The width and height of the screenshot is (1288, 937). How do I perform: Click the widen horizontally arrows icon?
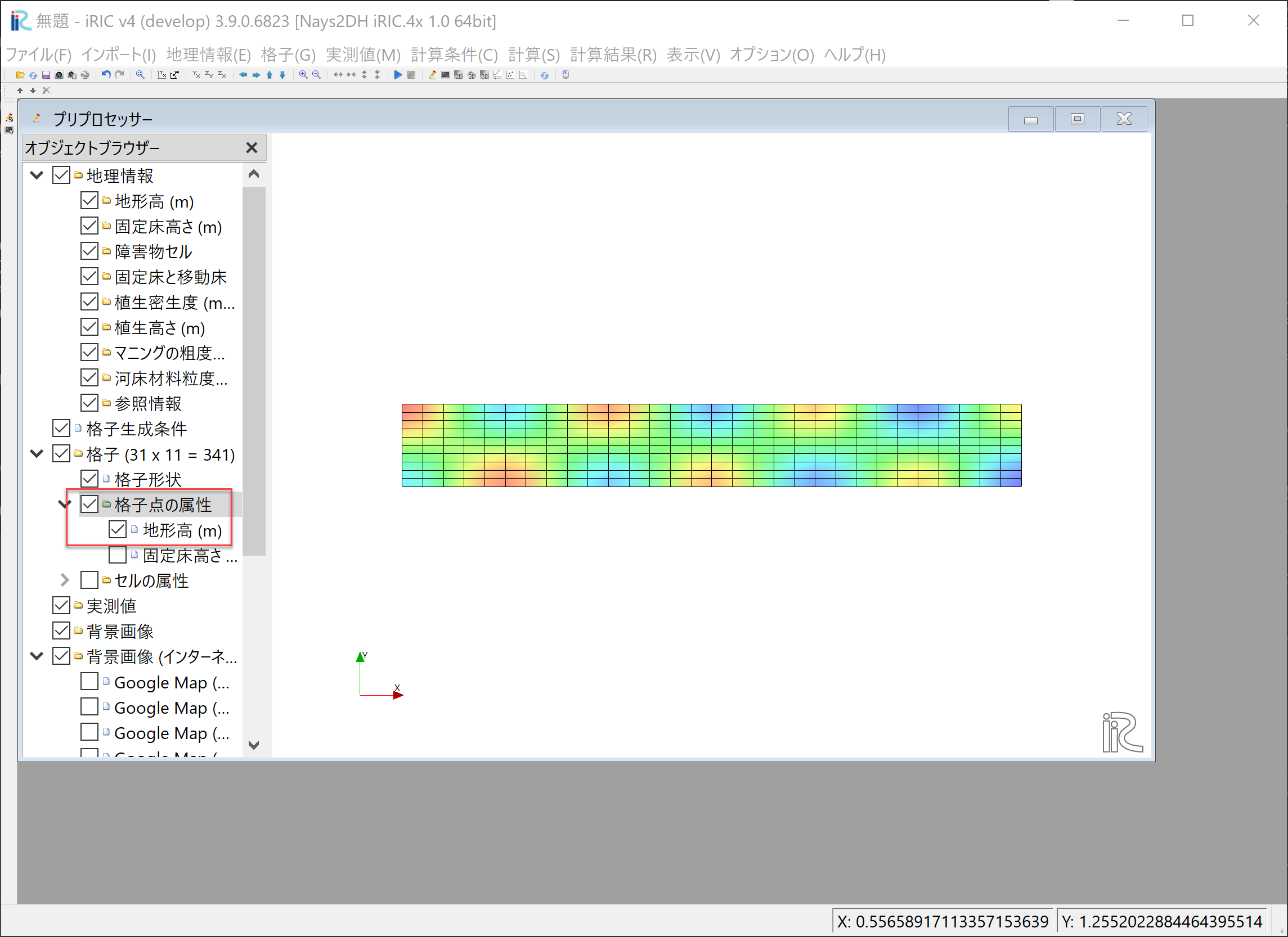338,75
